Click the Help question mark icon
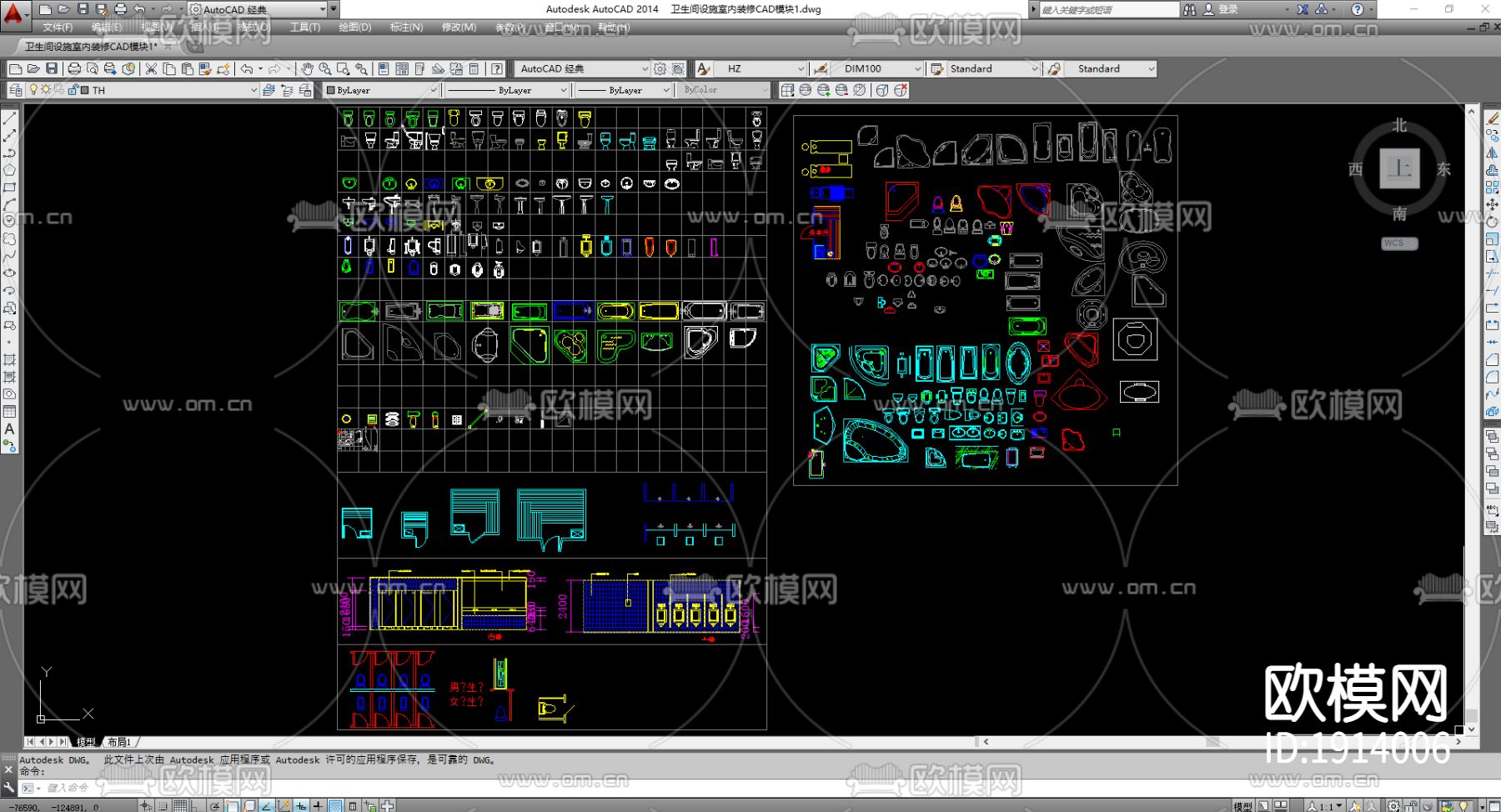 [x=497, y=69]
